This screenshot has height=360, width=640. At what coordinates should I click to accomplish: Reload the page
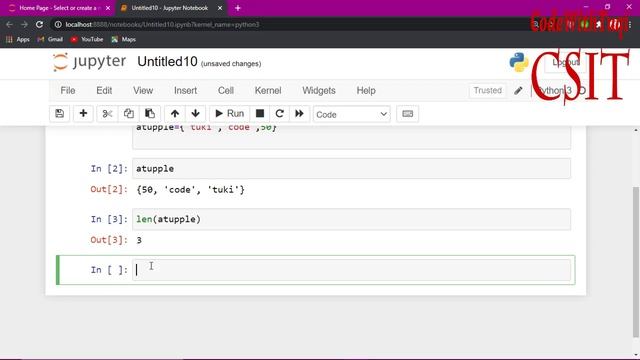39,24
